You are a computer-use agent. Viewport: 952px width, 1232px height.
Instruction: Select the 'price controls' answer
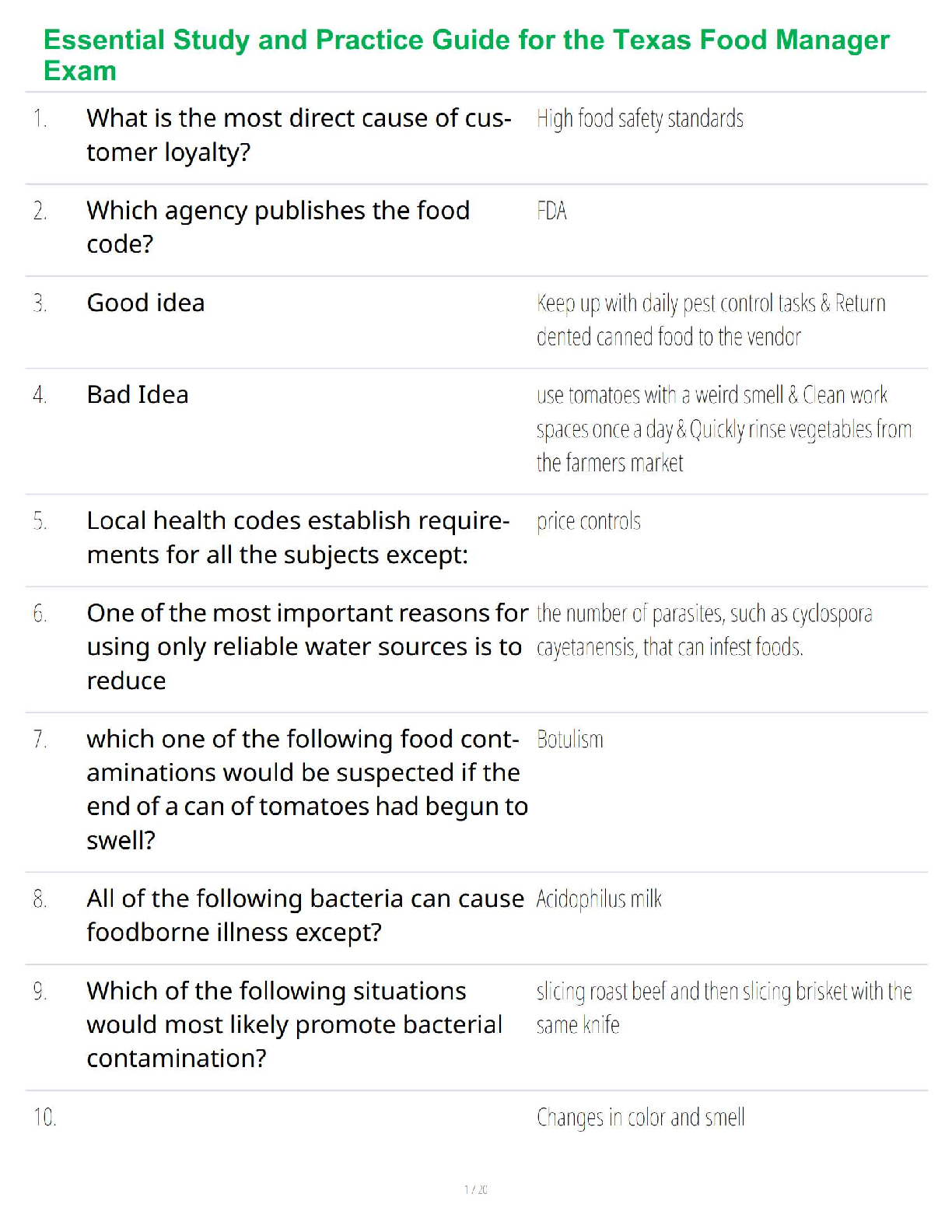tap(588, 521)
